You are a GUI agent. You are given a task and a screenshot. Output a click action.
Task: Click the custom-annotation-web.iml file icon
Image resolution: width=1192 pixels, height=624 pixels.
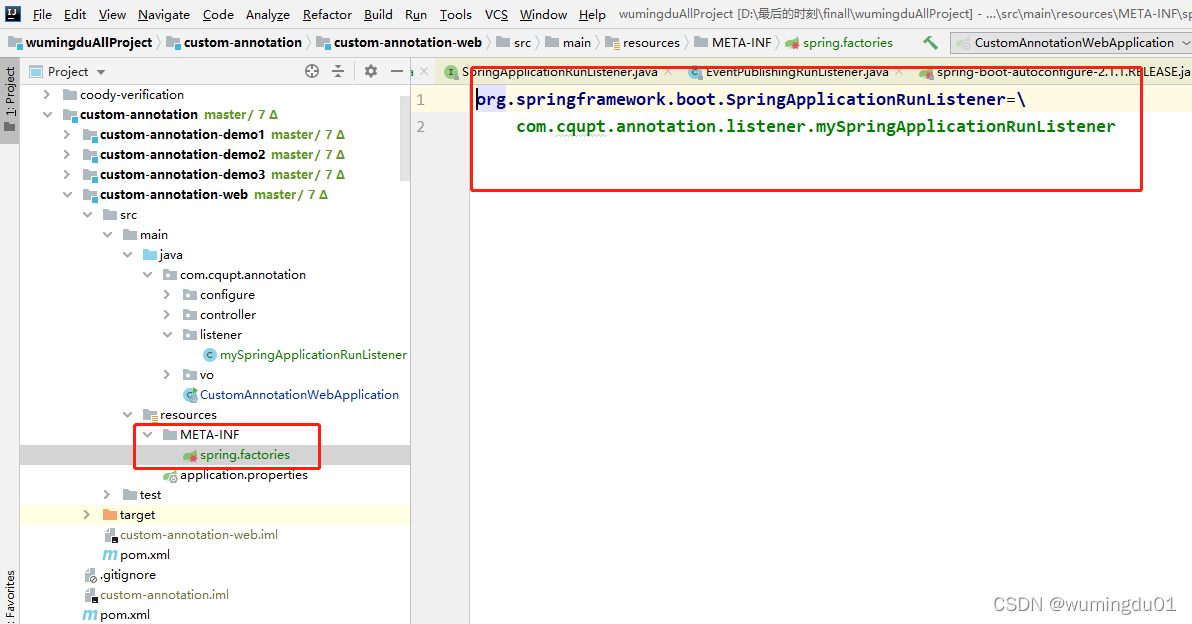110,535
